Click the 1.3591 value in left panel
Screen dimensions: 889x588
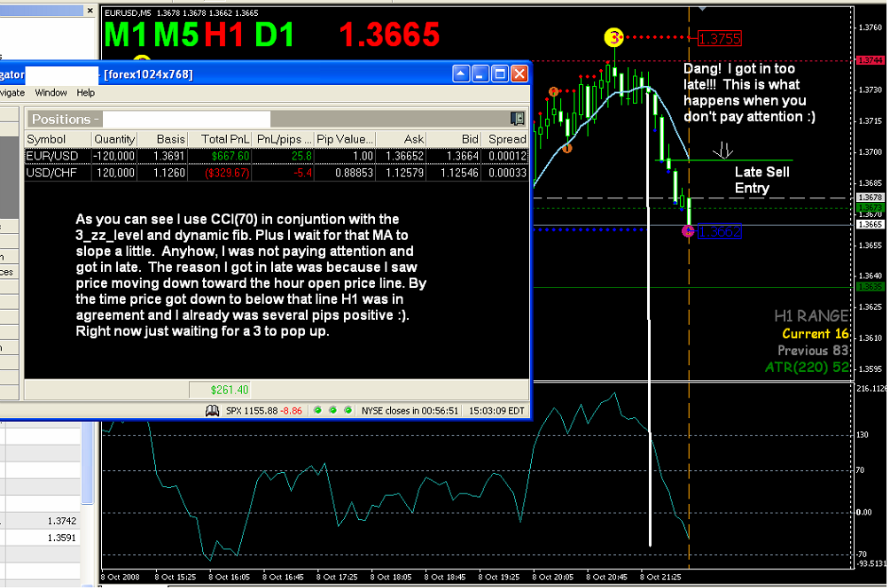point(62,538)
